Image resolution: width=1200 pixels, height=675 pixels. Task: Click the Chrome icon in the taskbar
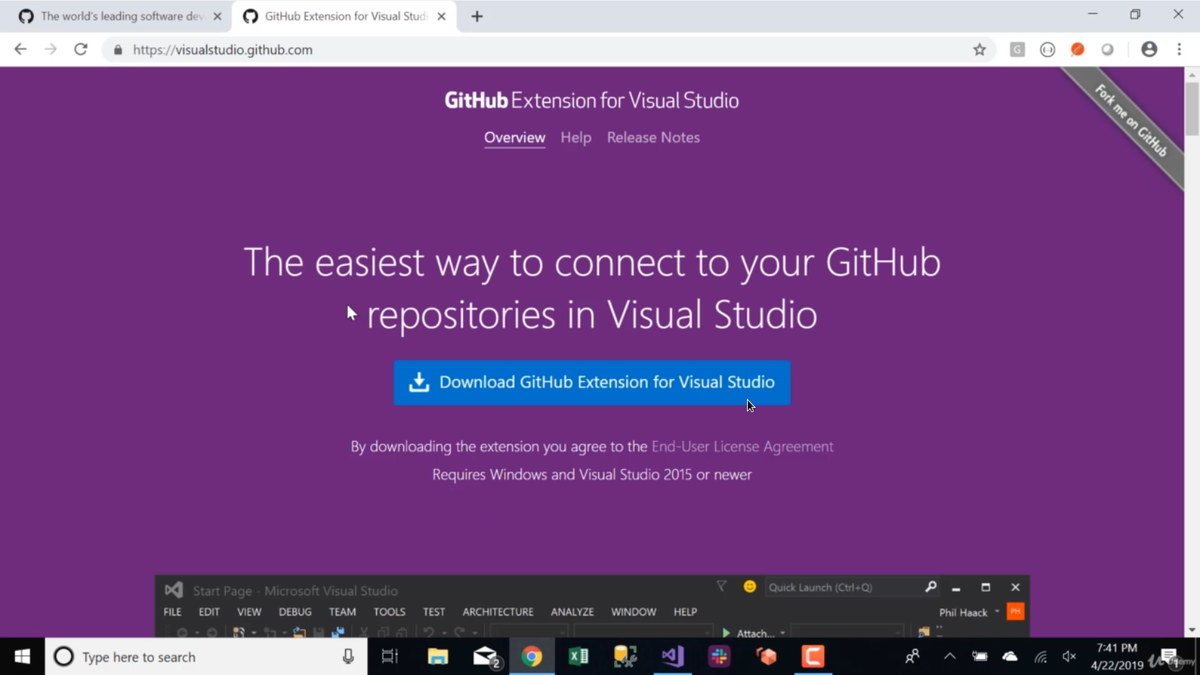(x=532, y=657)
